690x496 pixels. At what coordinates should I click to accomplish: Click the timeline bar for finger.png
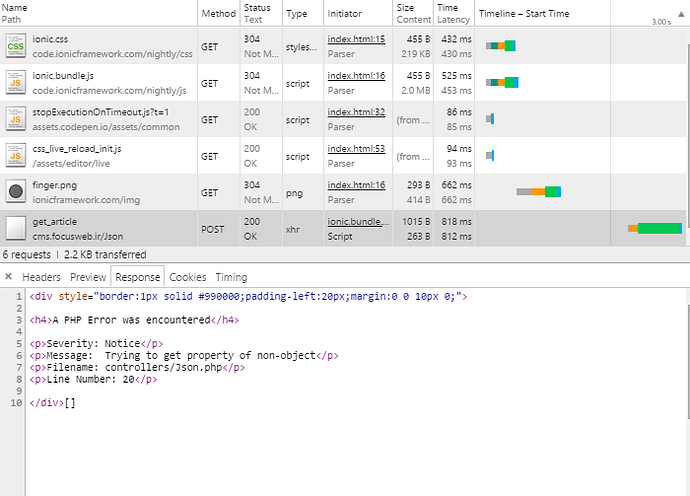point(539,191)
